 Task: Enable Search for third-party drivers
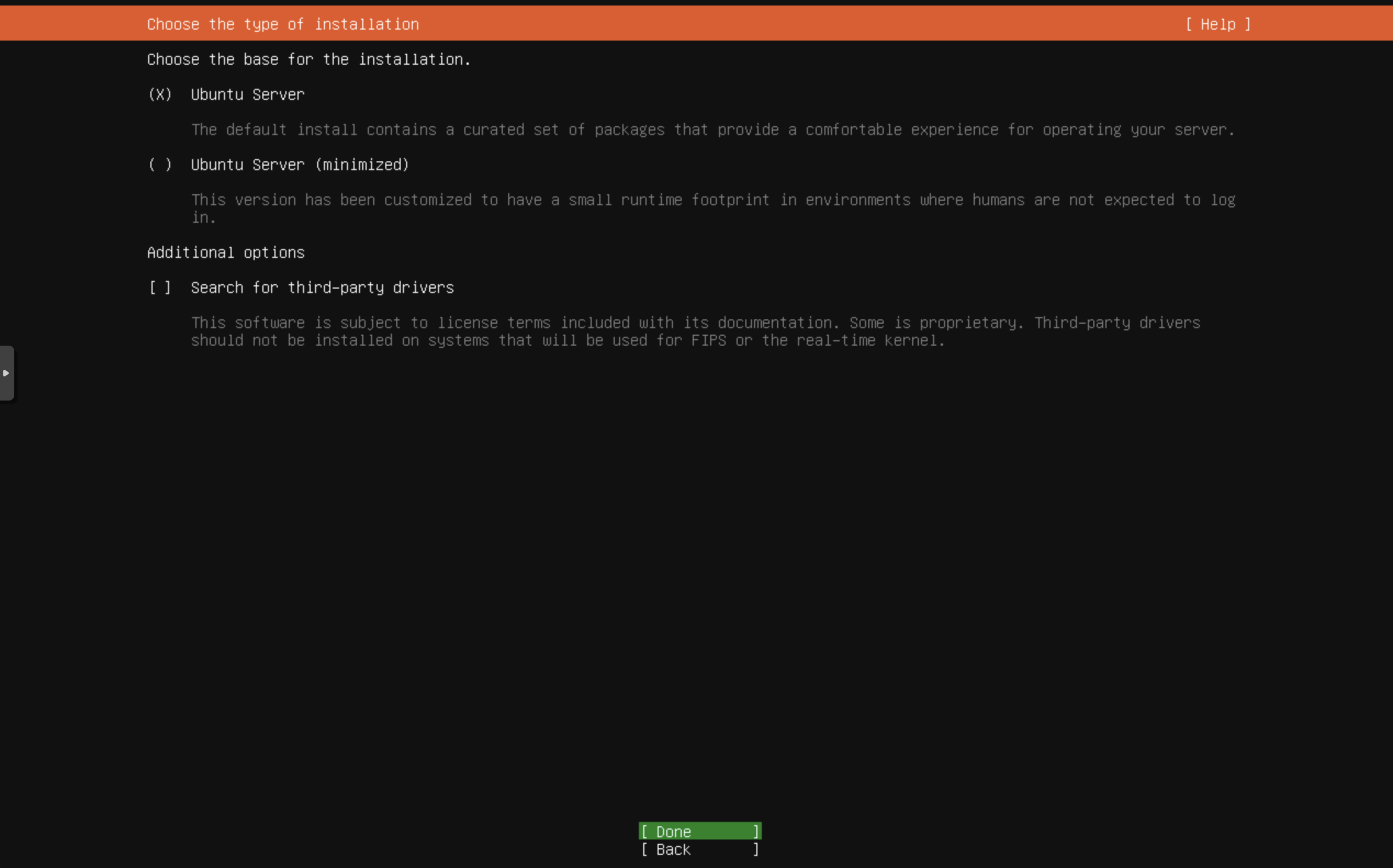click(160, 287)
